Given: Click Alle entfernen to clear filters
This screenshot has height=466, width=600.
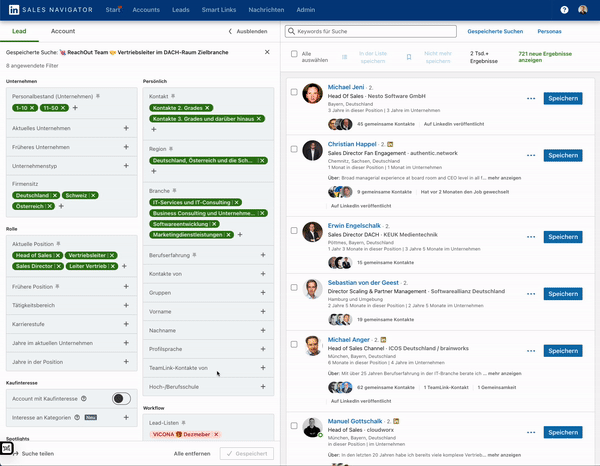Looking at the screenshot, I should pos(192,454).
